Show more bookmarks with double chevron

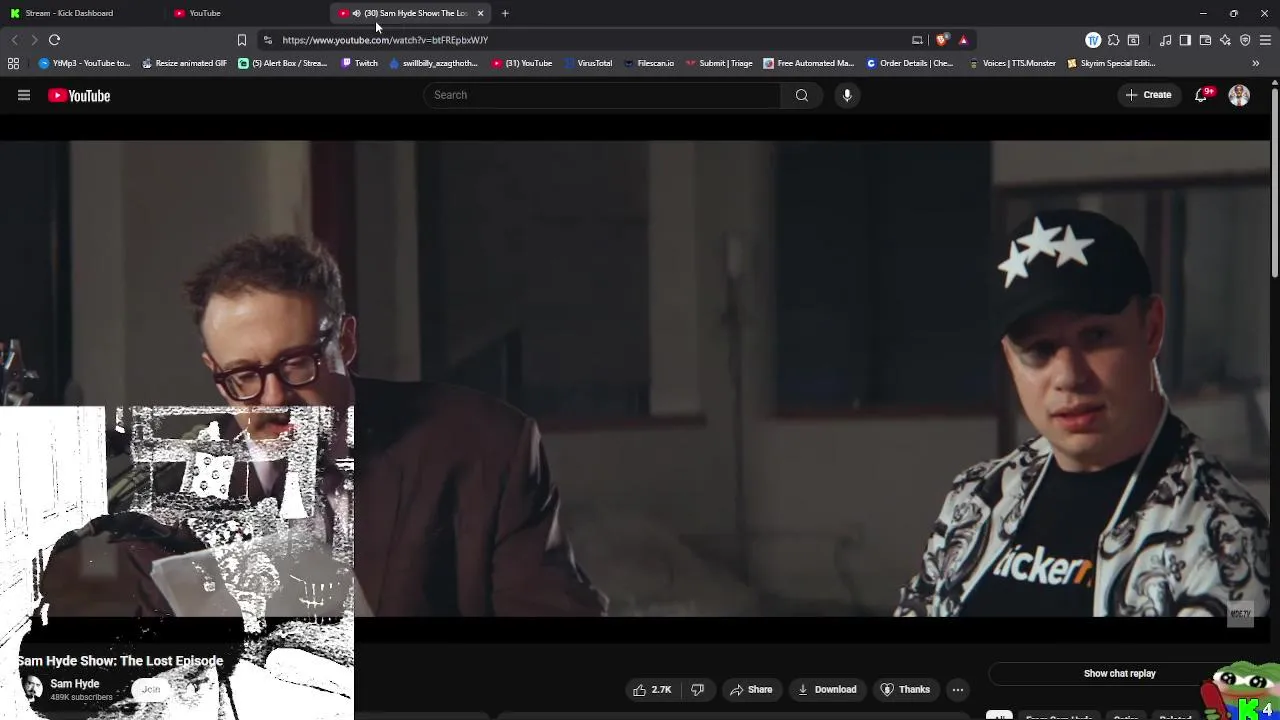(x=1255, y=63)
